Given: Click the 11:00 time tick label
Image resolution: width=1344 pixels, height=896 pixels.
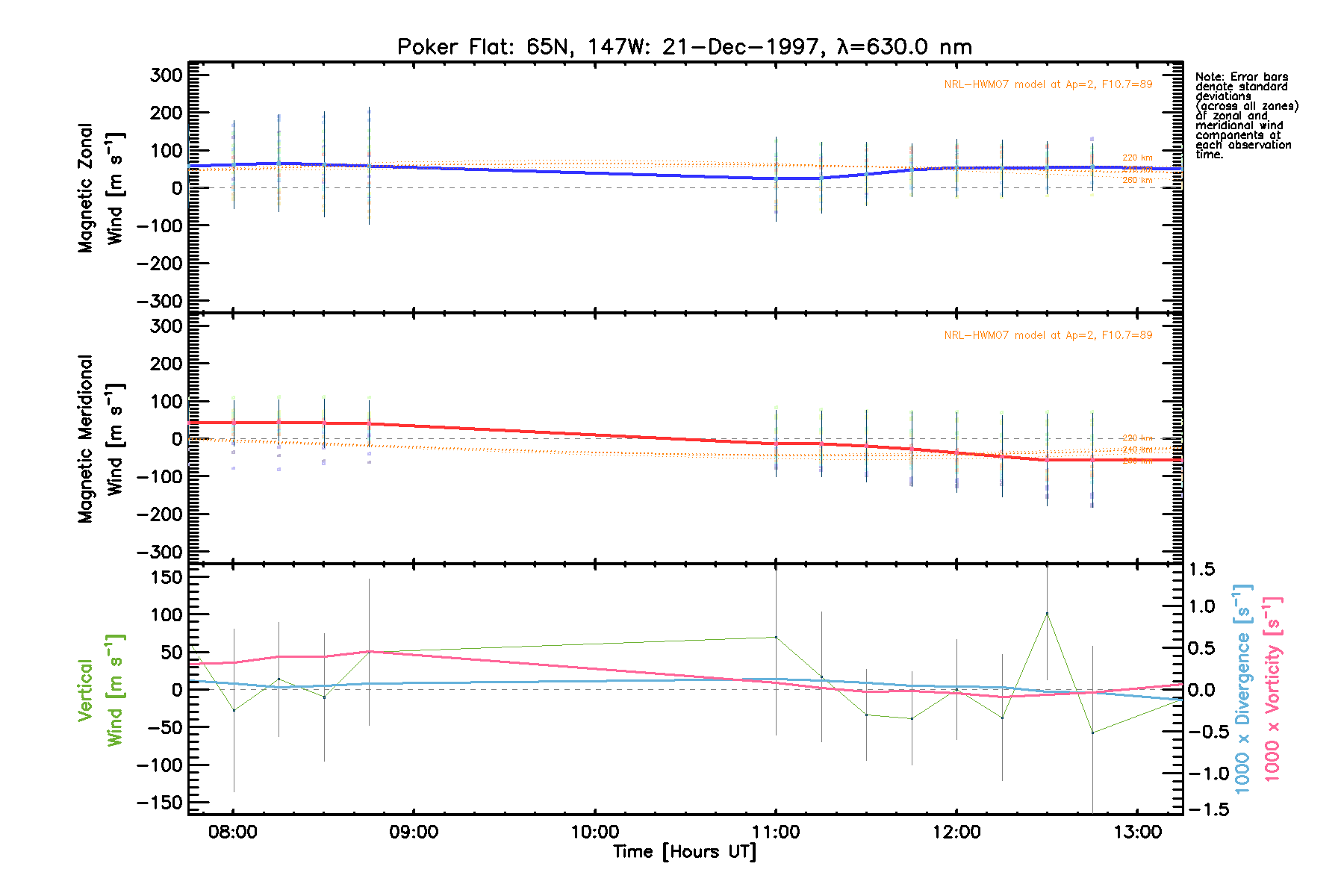Looking at the screenshot, I should click(x=776, y=832).
